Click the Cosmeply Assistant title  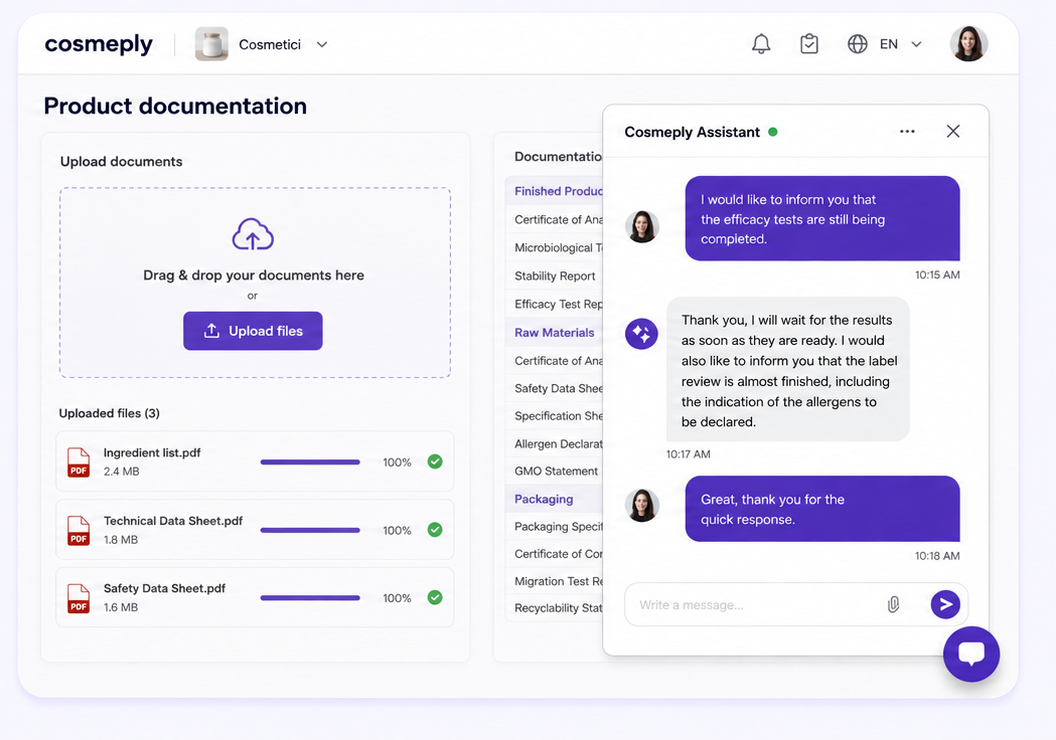tap(692, 132)
